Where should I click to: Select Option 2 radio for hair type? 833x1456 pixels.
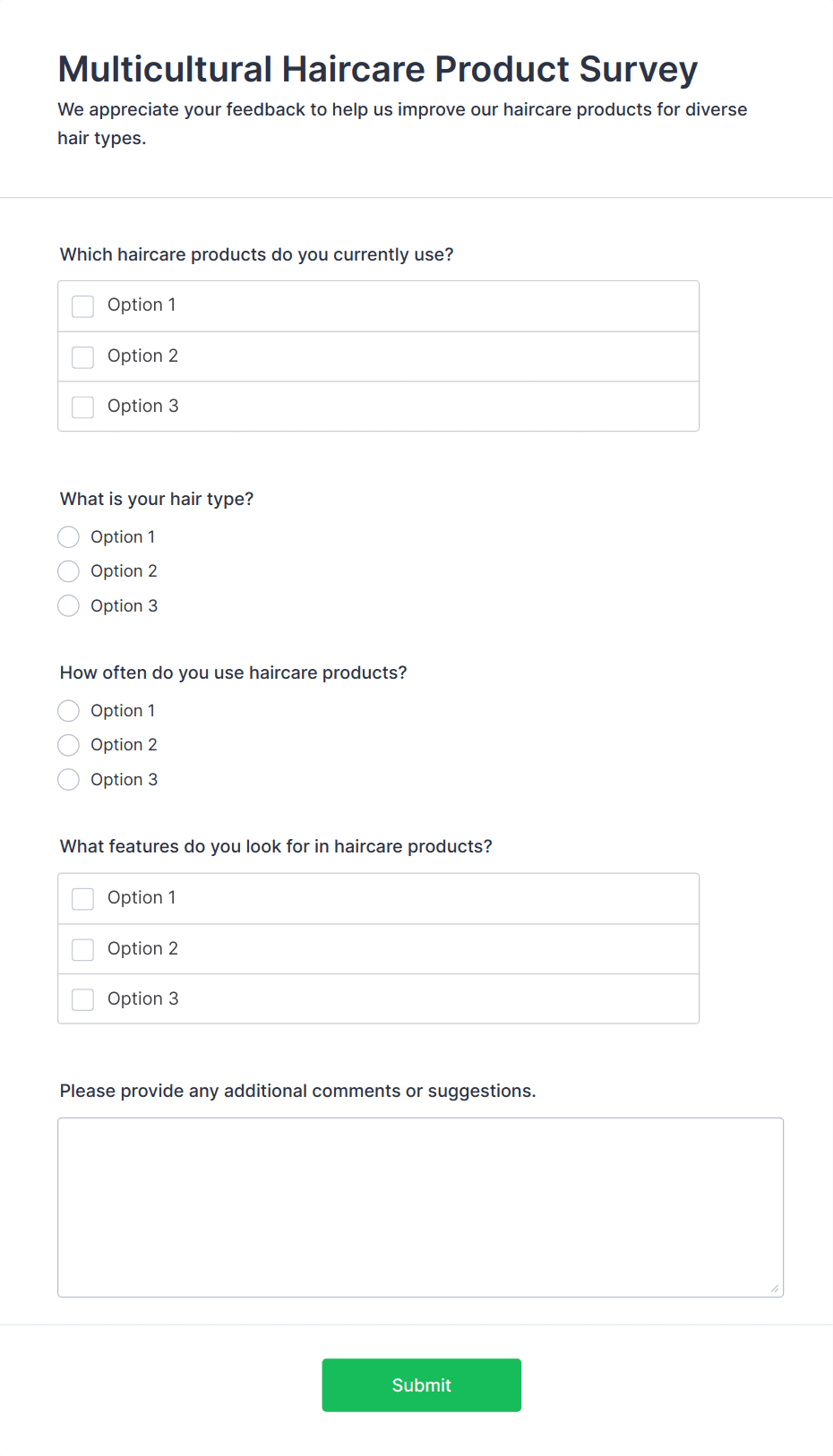coord(69,571)
